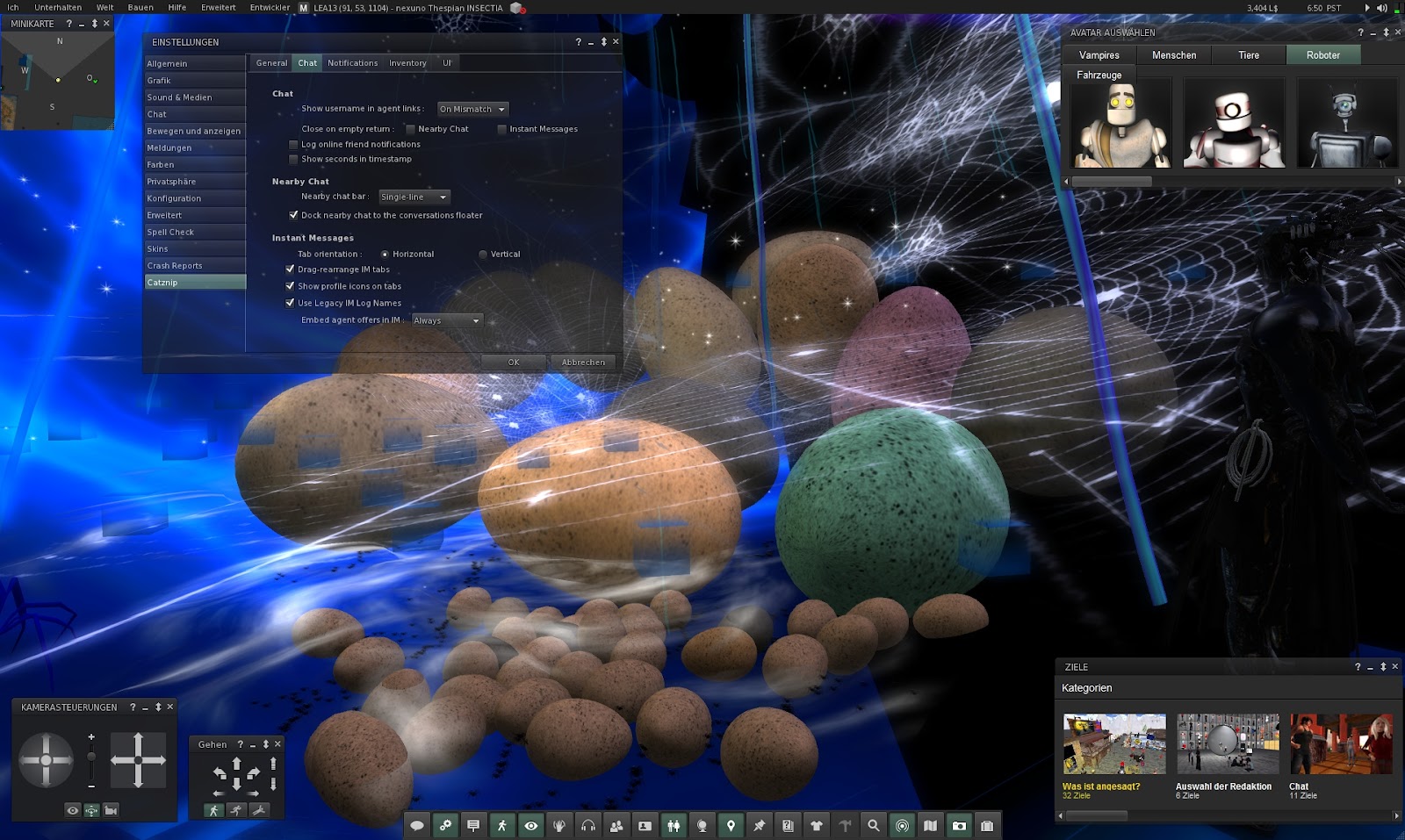1405x840 pixels.
Task: Open the chat bubble icon in bottom toolbar
Action: tap(417, 825)
